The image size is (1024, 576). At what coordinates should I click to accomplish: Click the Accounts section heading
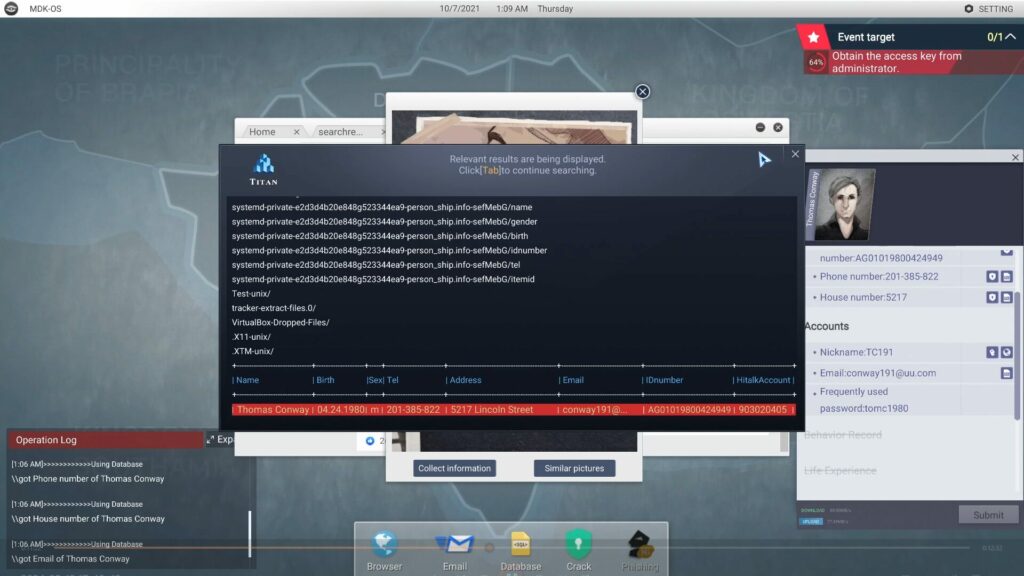coord(827,326)
